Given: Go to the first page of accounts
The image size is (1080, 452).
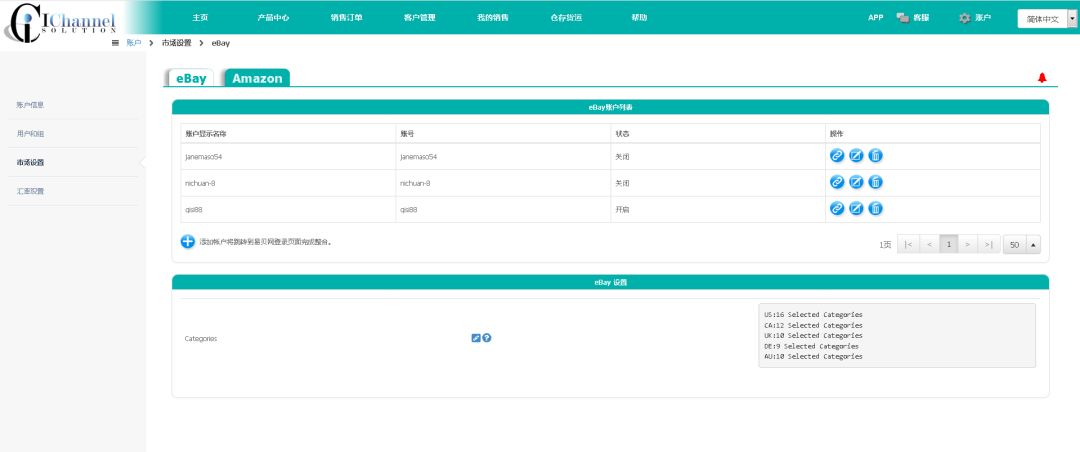Looking at the screenshot, I should (908, 245).
